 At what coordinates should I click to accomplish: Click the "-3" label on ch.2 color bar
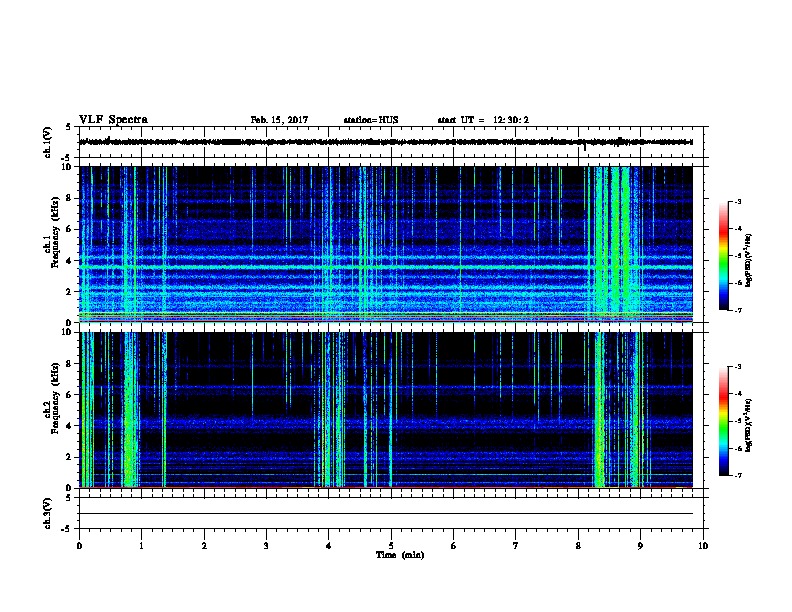[x=737, y=367]
